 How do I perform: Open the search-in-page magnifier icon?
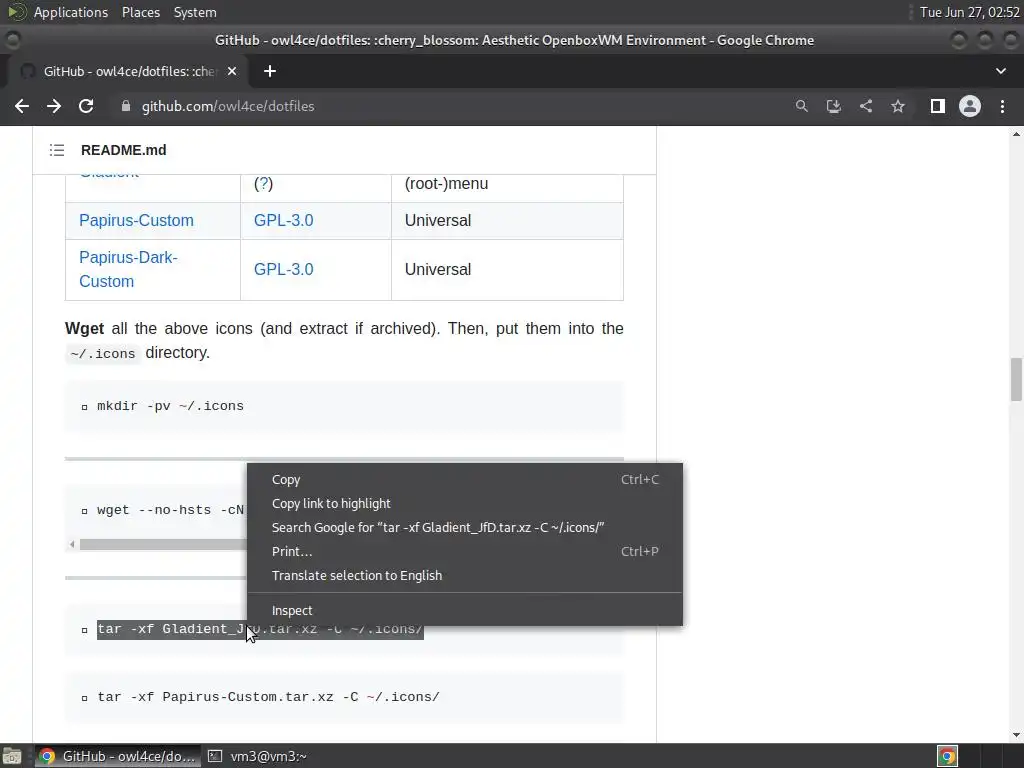click(801, 106)
